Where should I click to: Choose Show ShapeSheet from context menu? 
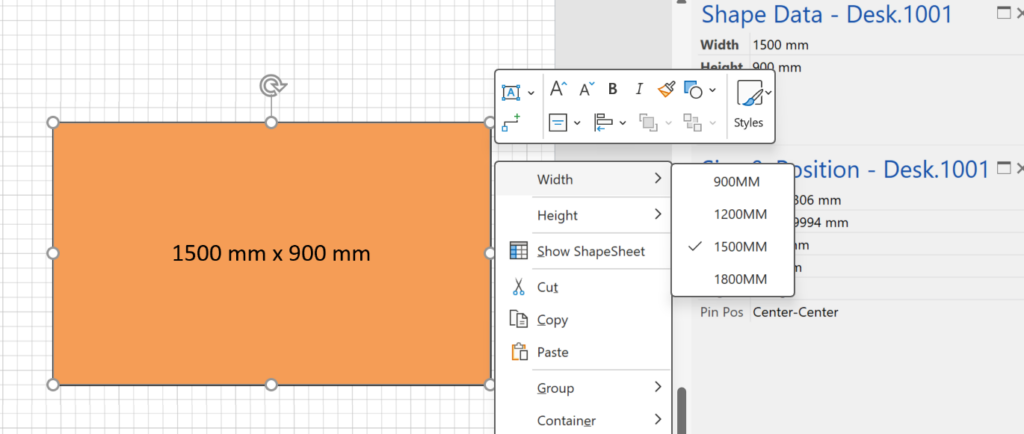[x=584, y=251]
